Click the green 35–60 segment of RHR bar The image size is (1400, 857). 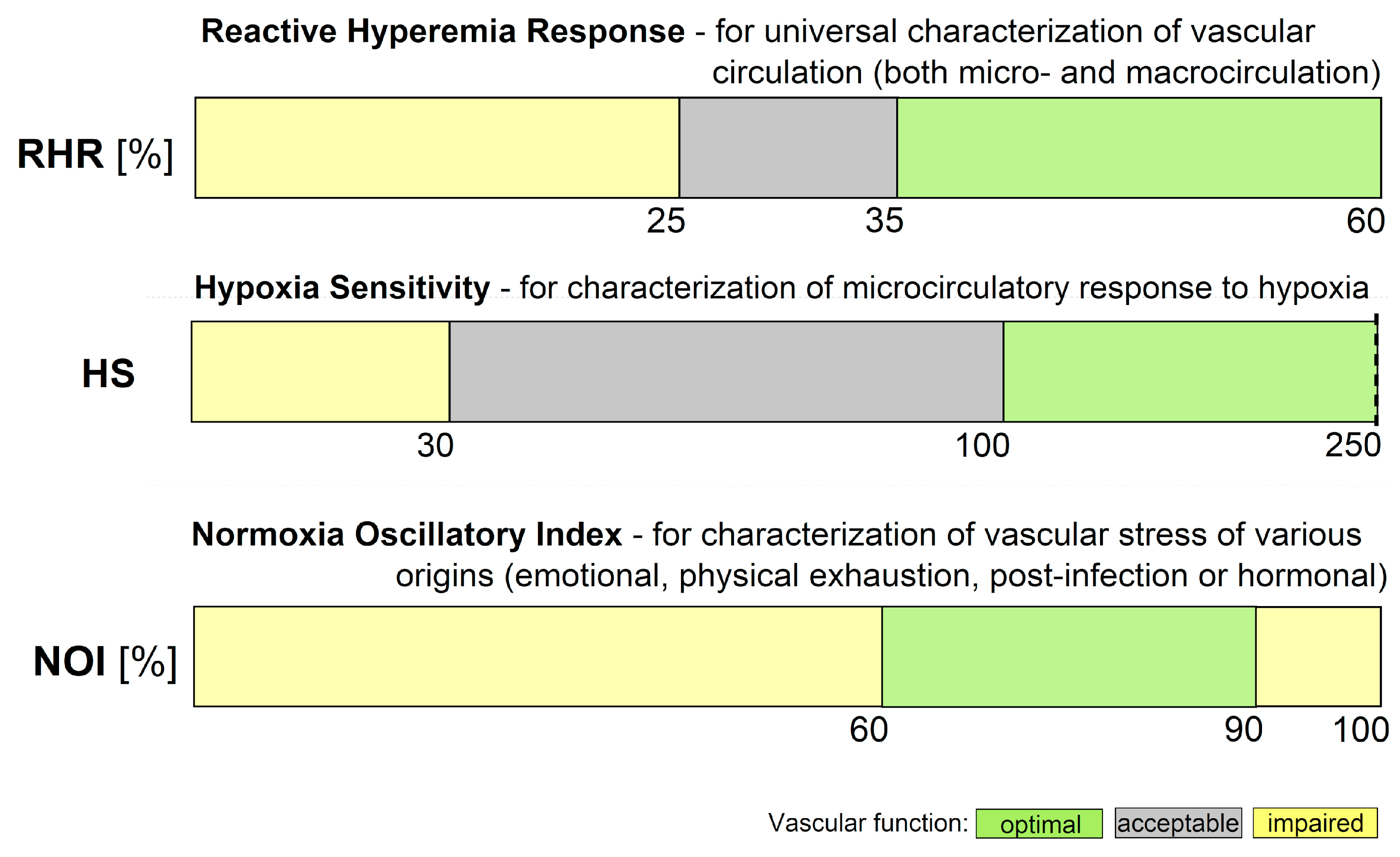pyautogui.click(x=1139, y=148)
